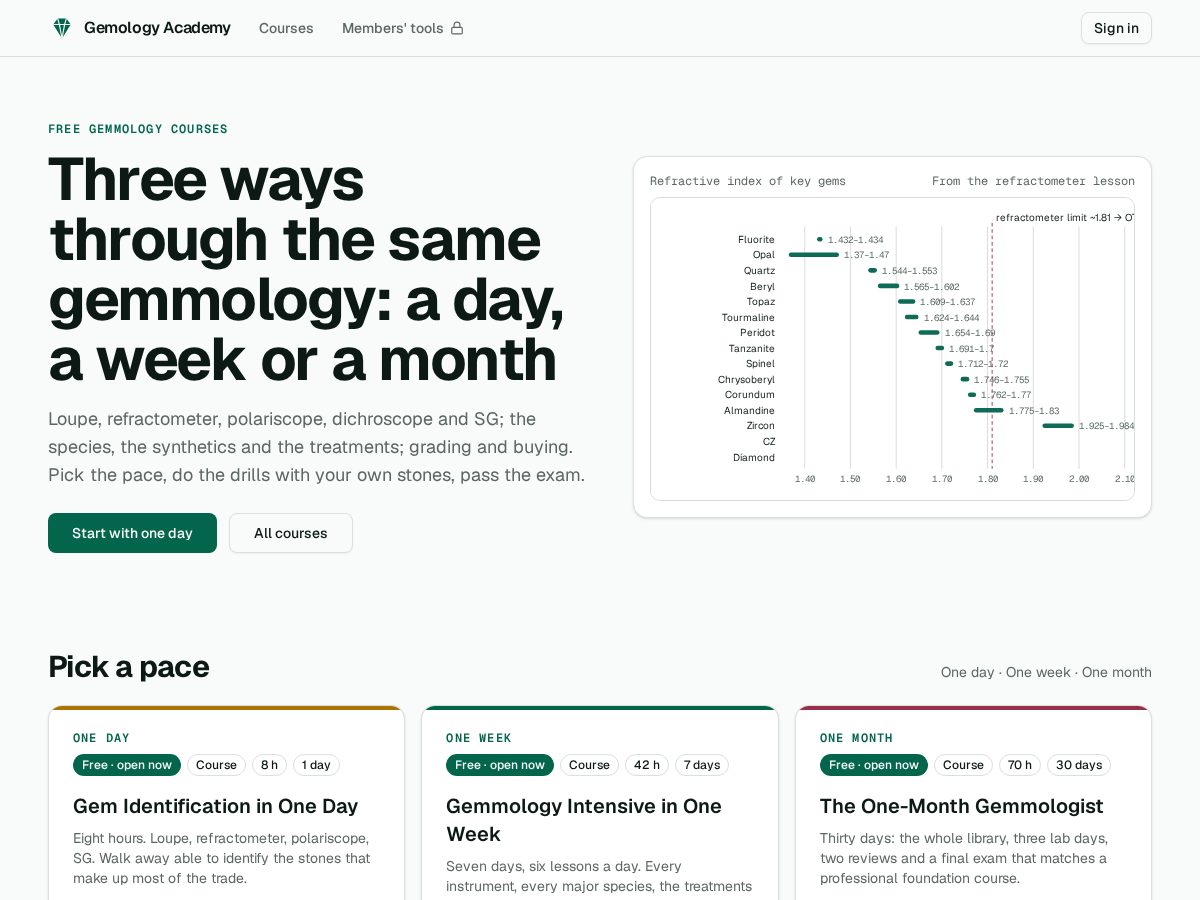Click the All courses button

(291, 533)
